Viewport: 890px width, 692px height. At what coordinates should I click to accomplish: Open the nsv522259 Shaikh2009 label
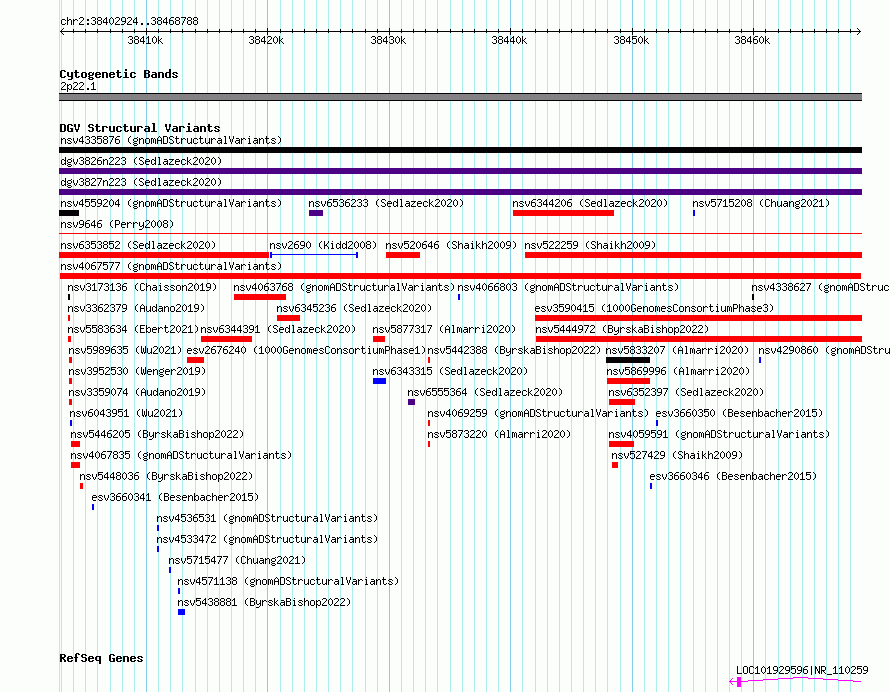coord(590,245)
